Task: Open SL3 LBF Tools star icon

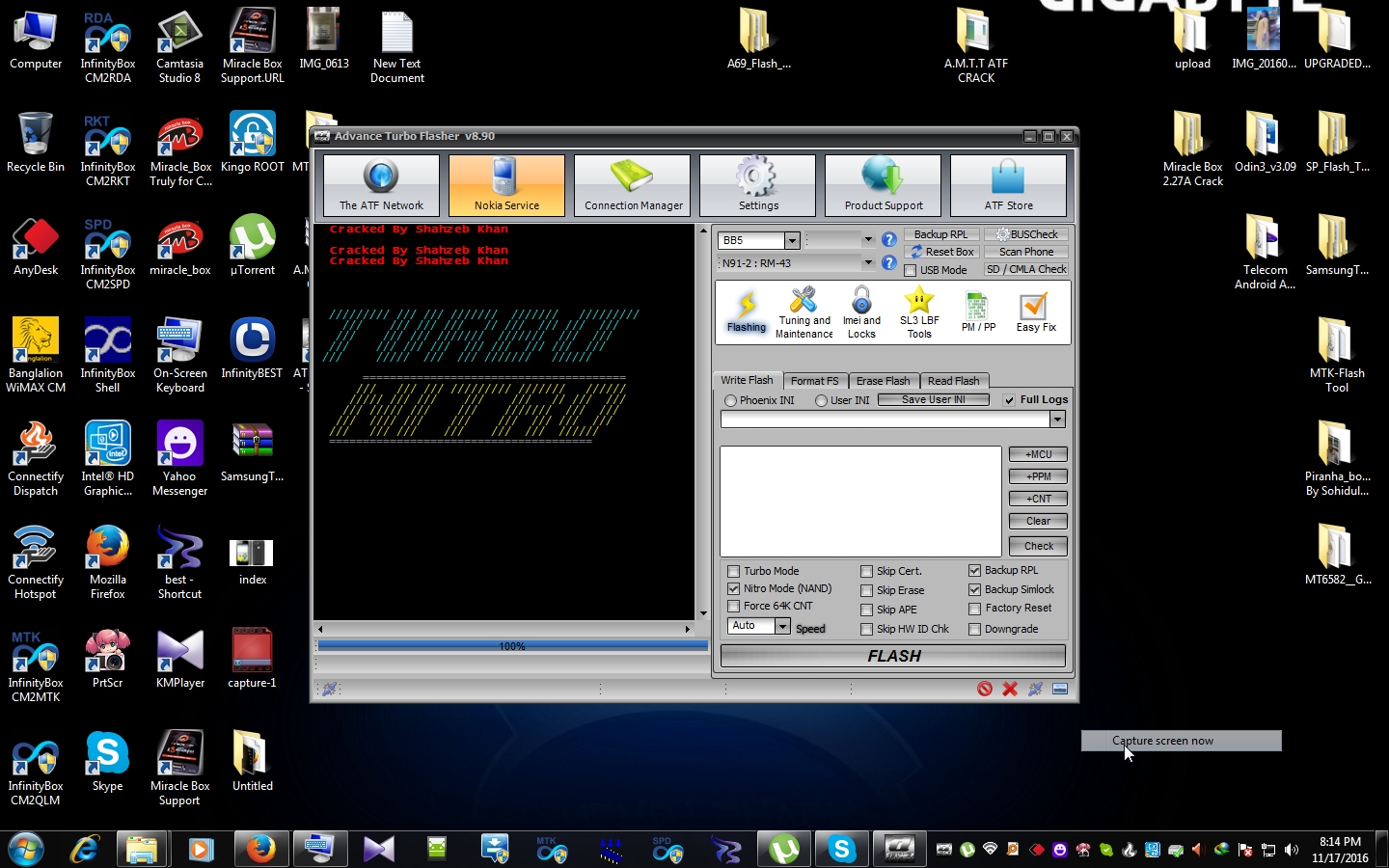Action: pyautogui.click(x=919, y=312)
